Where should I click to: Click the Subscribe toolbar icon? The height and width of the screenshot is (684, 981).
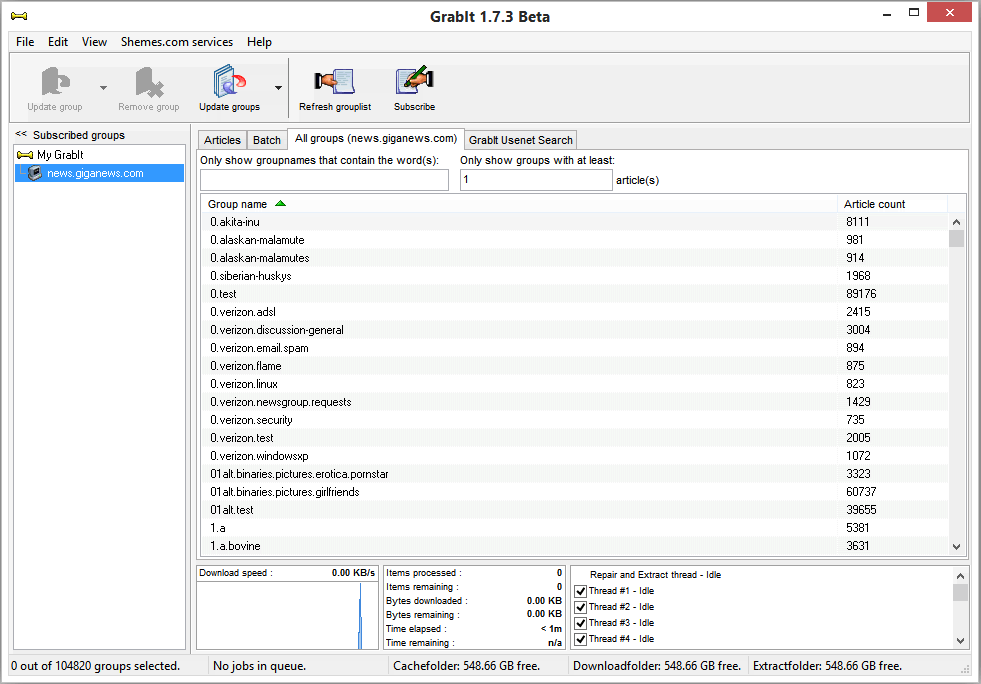coord(414,80)
